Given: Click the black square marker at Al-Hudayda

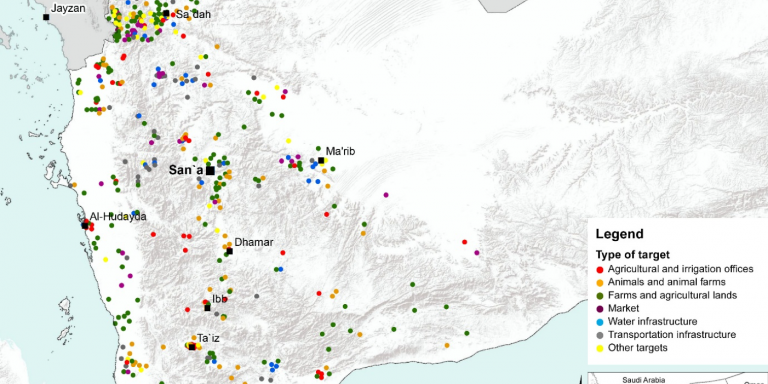Looking at the screenshot, I should point(85,226).
